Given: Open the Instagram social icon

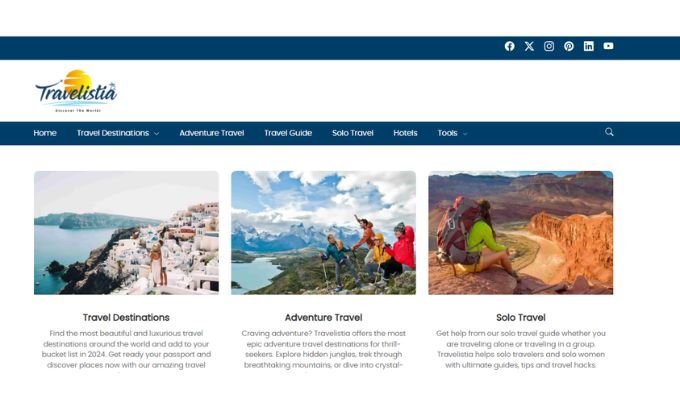Looking at the screenshot, I should point(549,46).
